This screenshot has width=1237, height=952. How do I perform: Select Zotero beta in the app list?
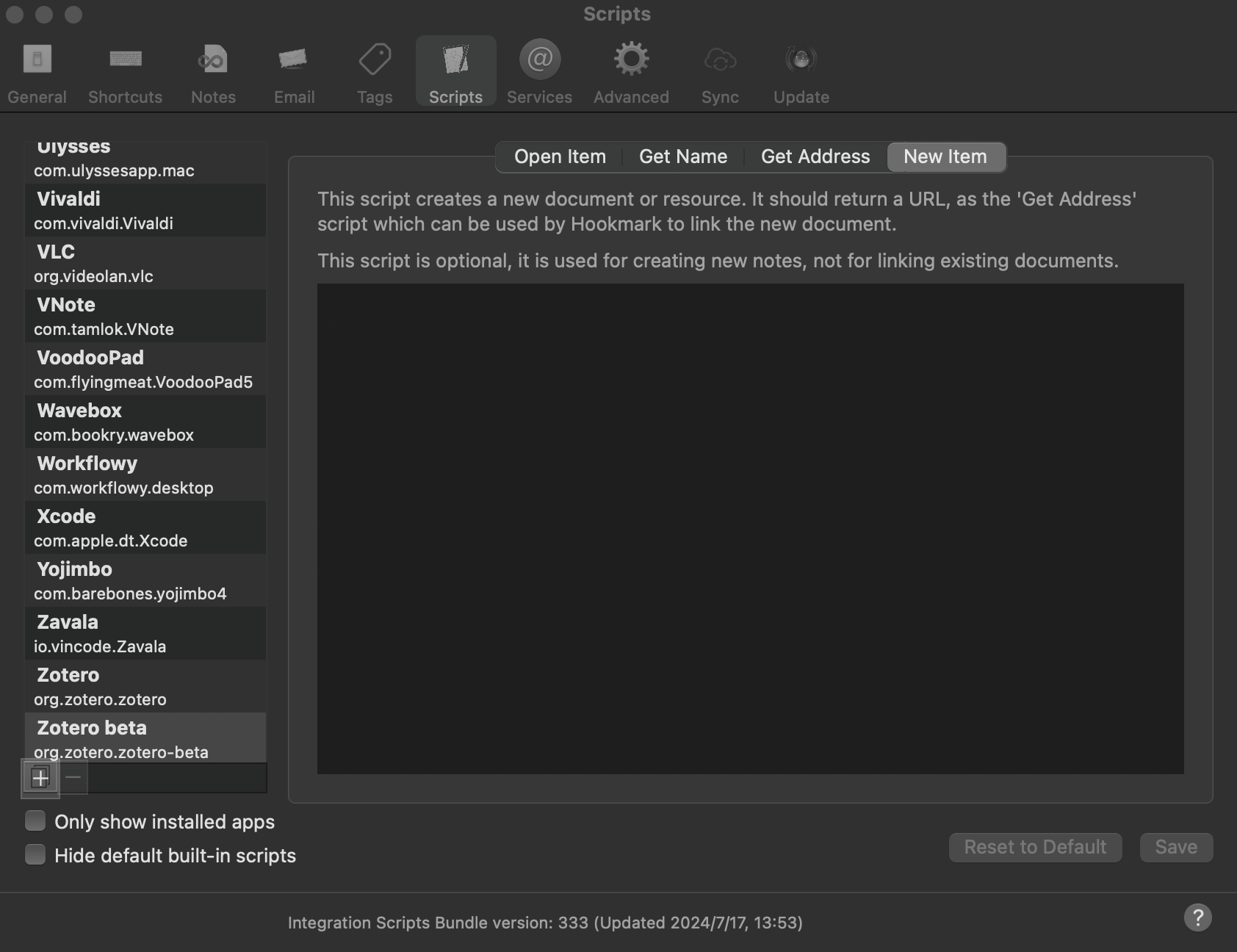tap(145, 738)
